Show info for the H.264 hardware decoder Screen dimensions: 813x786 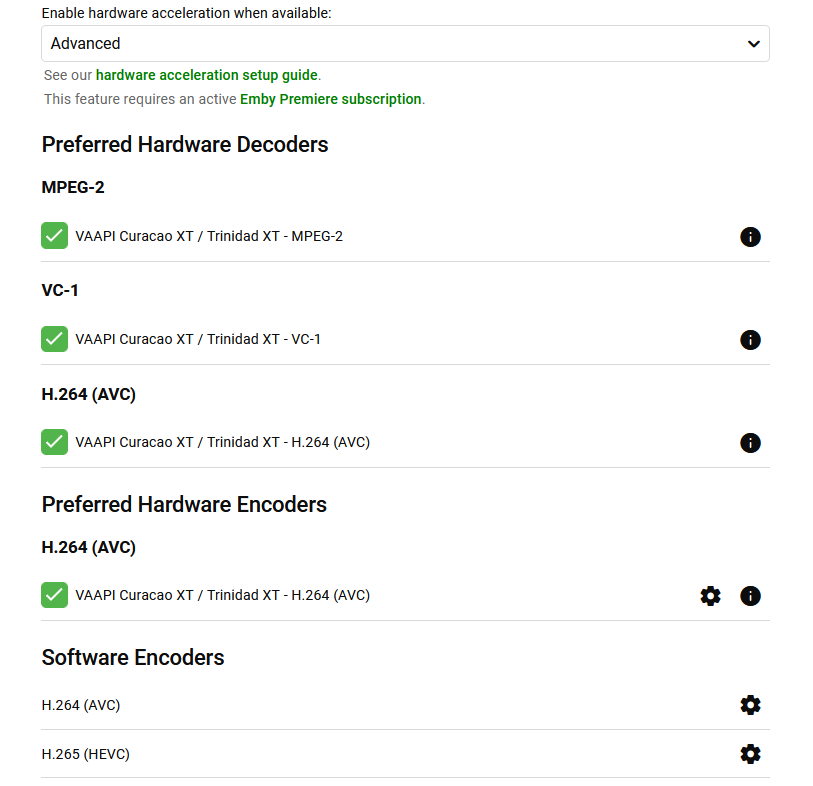[750, 443]
